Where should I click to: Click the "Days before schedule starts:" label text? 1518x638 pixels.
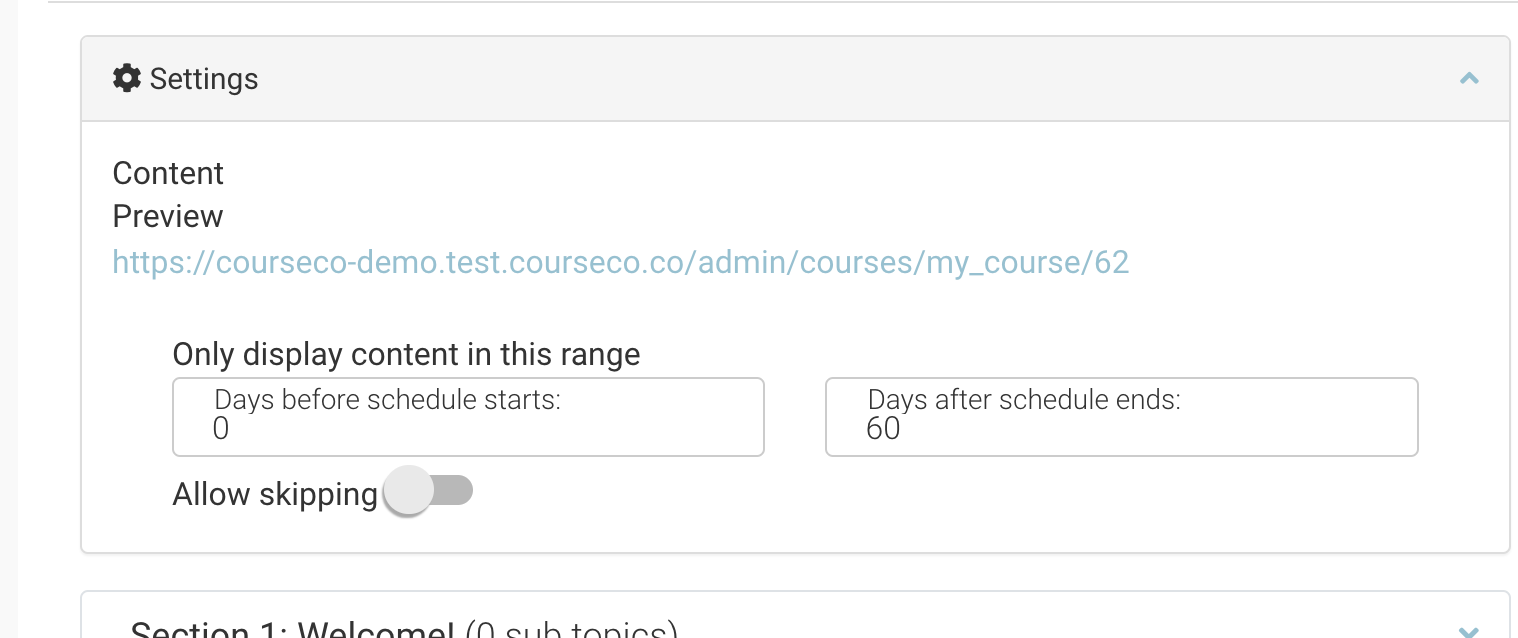387,400
